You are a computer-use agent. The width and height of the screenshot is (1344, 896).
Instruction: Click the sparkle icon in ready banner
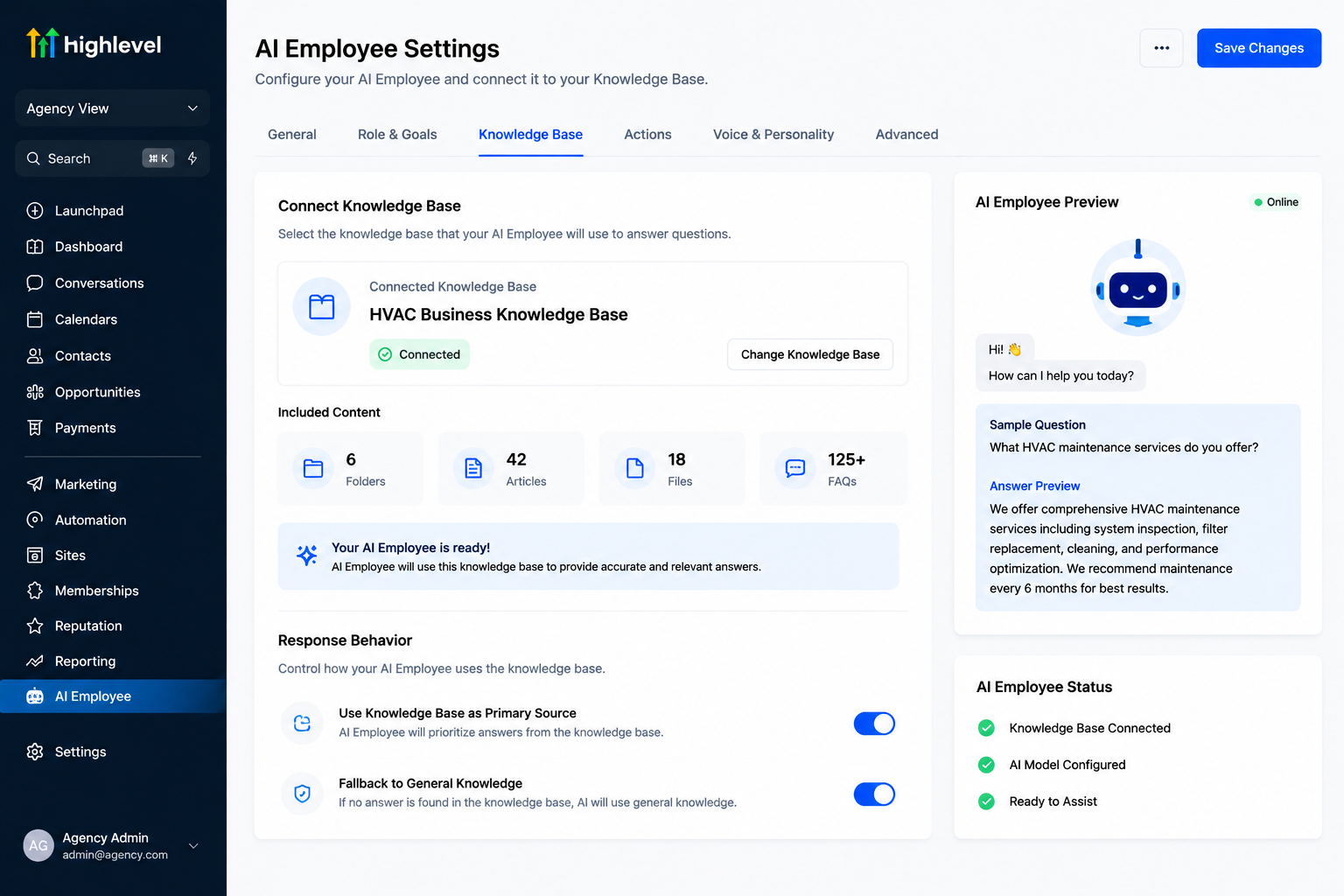306,555
